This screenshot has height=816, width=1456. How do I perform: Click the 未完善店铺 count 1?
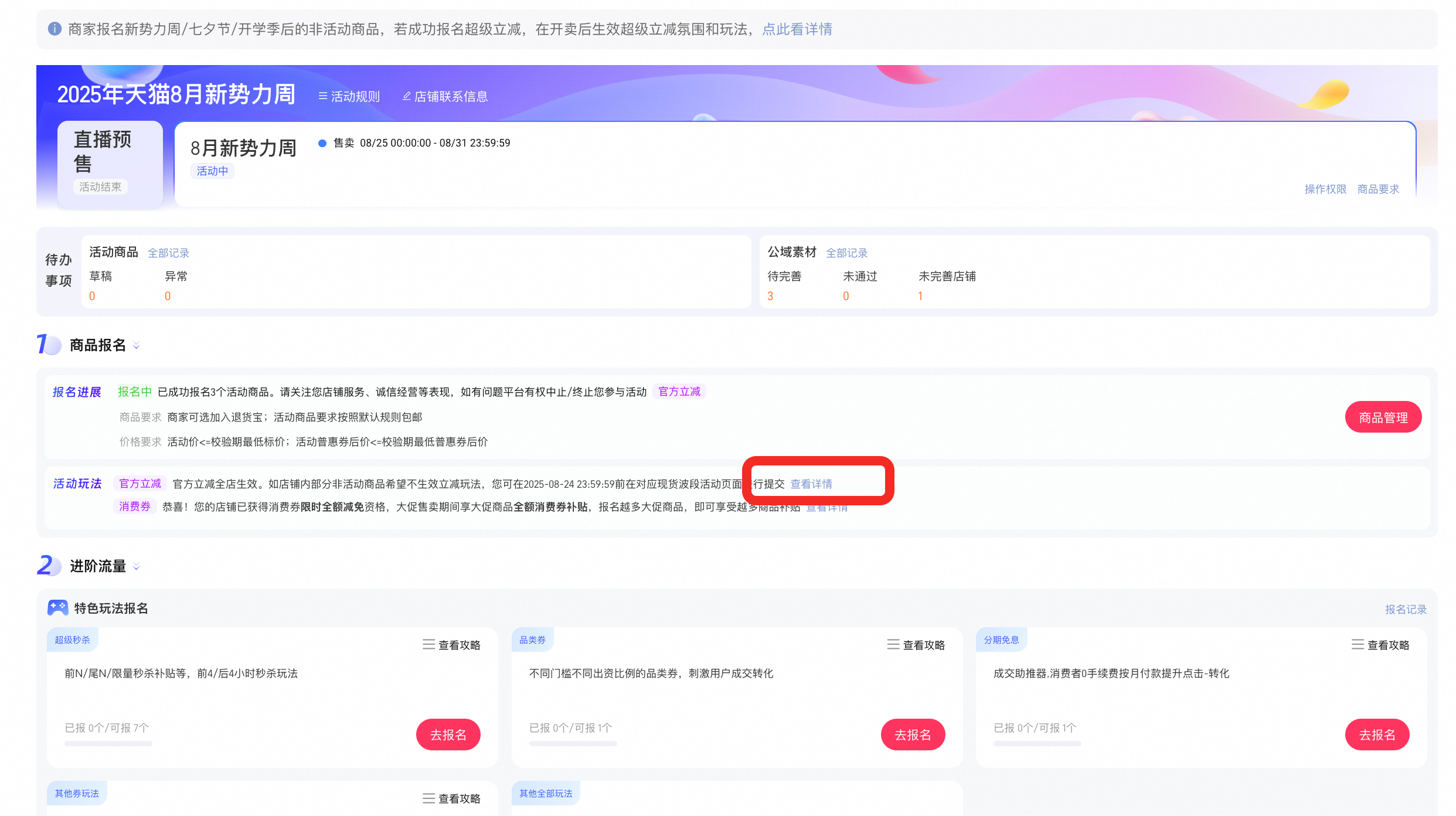[x=920, y=297]
